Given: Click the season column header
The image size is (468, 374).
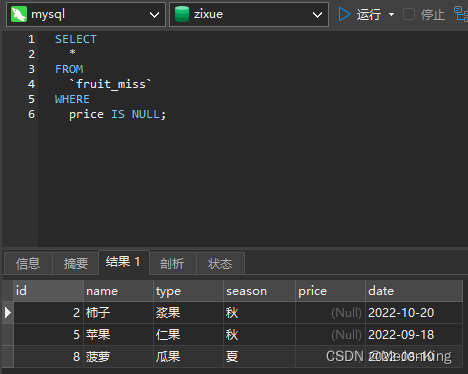Looking at the screenshot, I should (259, 291).
